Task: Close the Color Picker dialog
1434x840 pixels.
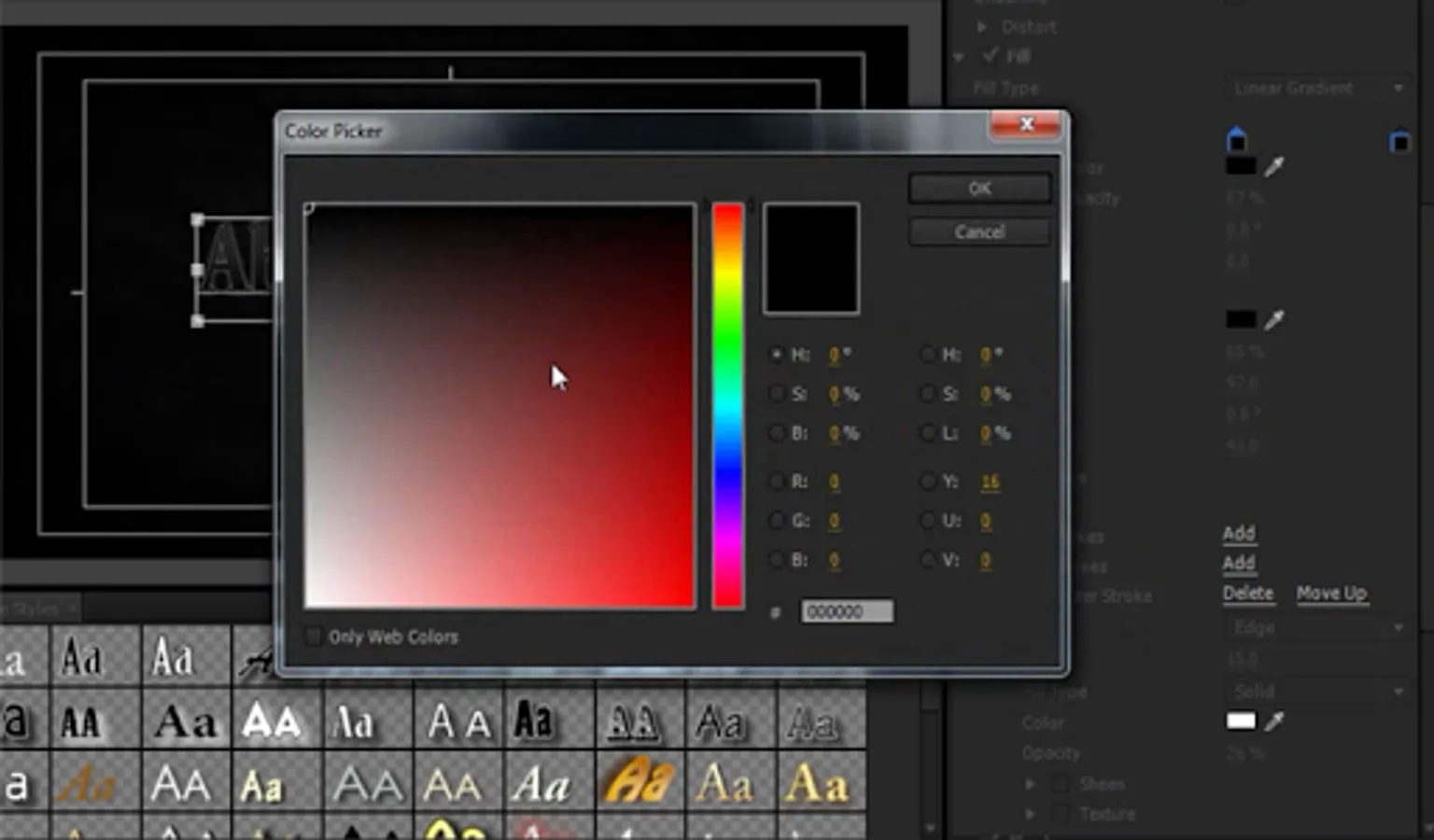Action: (1026, 124)
